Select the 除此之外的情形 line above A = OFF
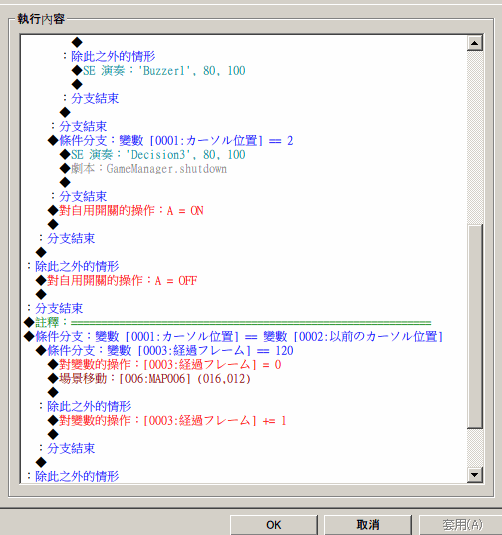 click(73, 266)
